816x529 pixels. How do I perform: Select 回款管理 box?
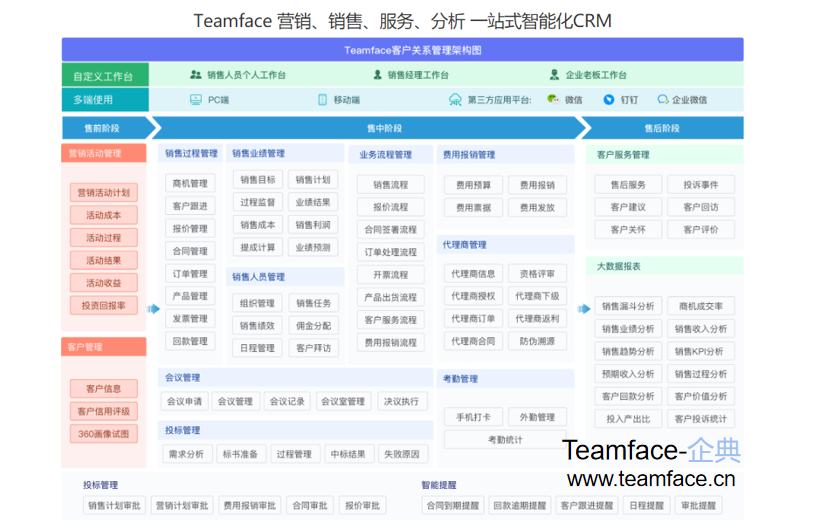coord(190,341)
